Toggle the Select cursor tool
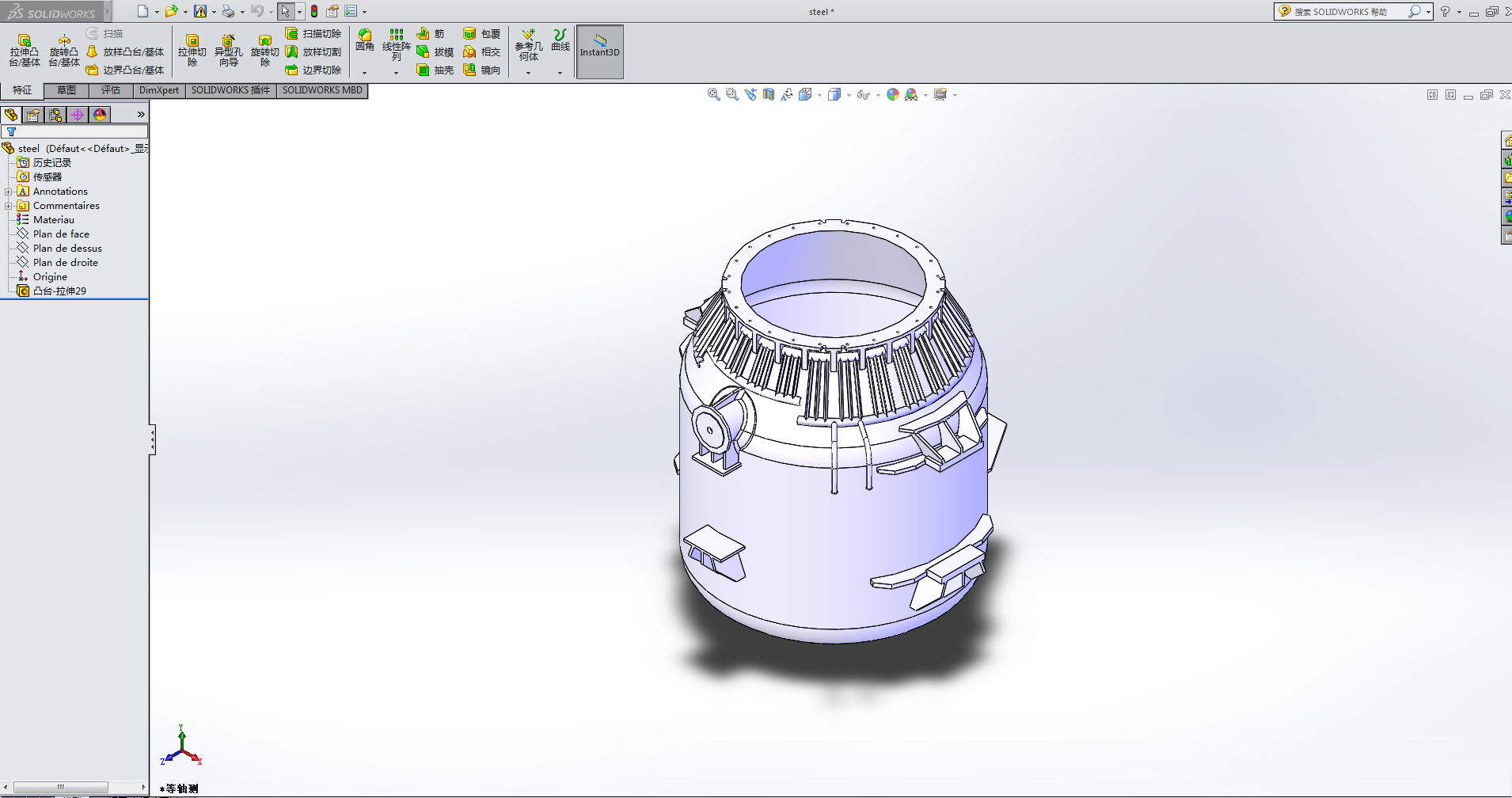Image resolution: width=1512 pixels, height=798 pixels. pyautogui.click(x=285, y=11)
